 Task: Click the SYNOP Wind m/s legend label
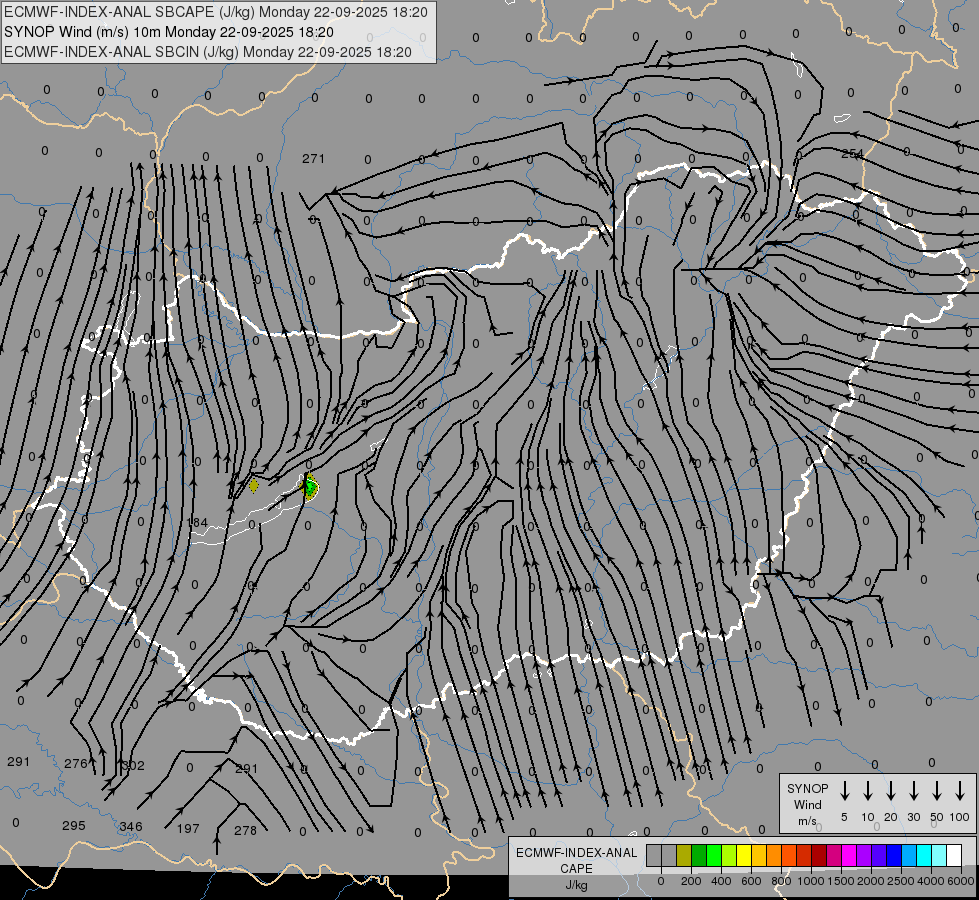[807, 804]
